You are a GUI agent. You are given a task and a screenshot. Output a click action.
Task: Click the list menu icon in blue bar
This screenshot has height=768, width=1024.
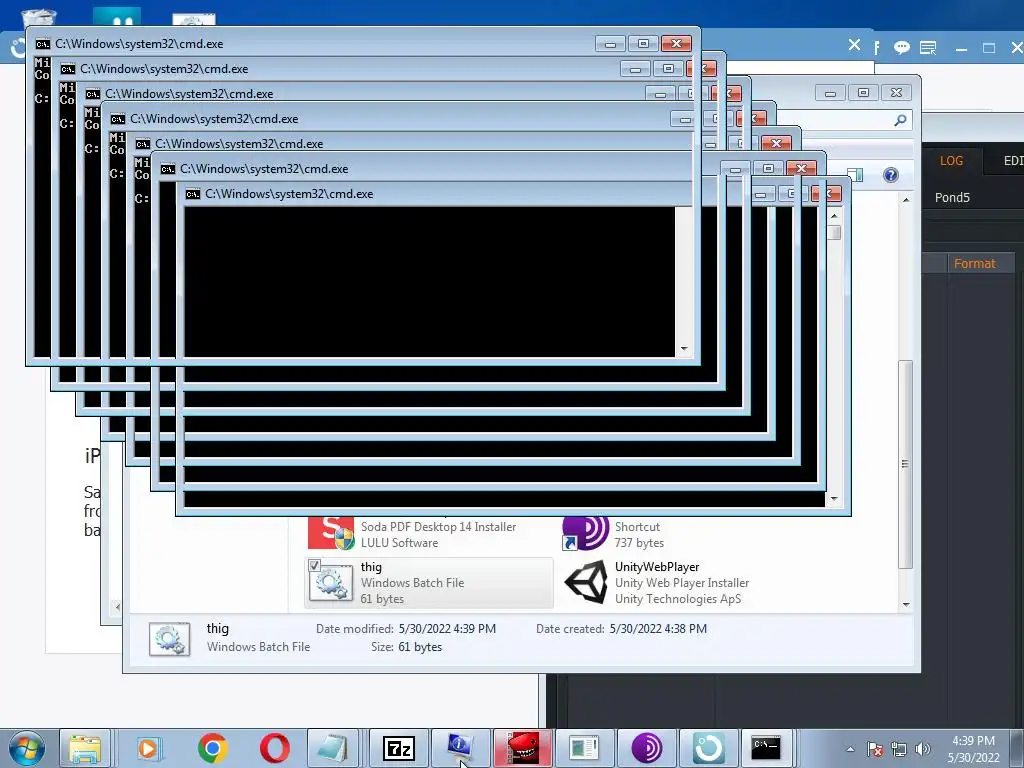(x=928, y=48)
